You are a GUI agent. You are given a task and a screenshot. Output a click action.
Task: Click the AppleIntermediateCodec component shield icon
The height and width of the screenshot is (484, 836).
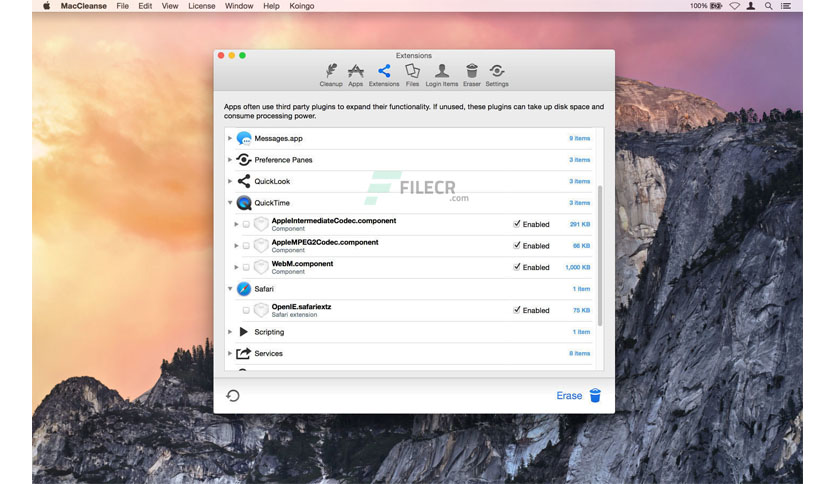point(261,224)
